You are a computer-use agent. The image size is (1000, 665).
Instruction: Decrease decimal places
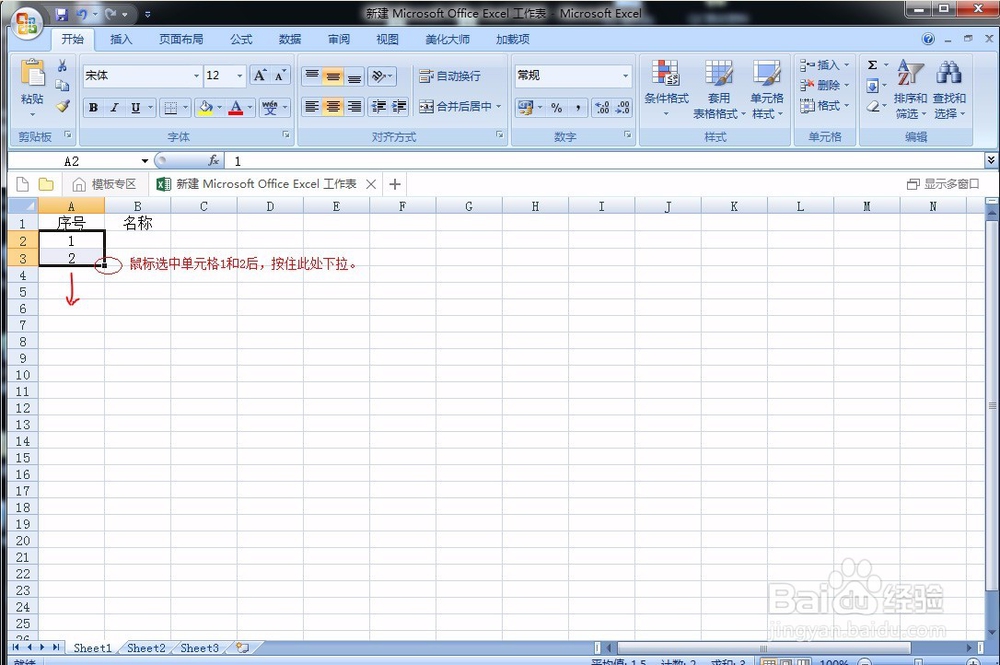[623, 107]
